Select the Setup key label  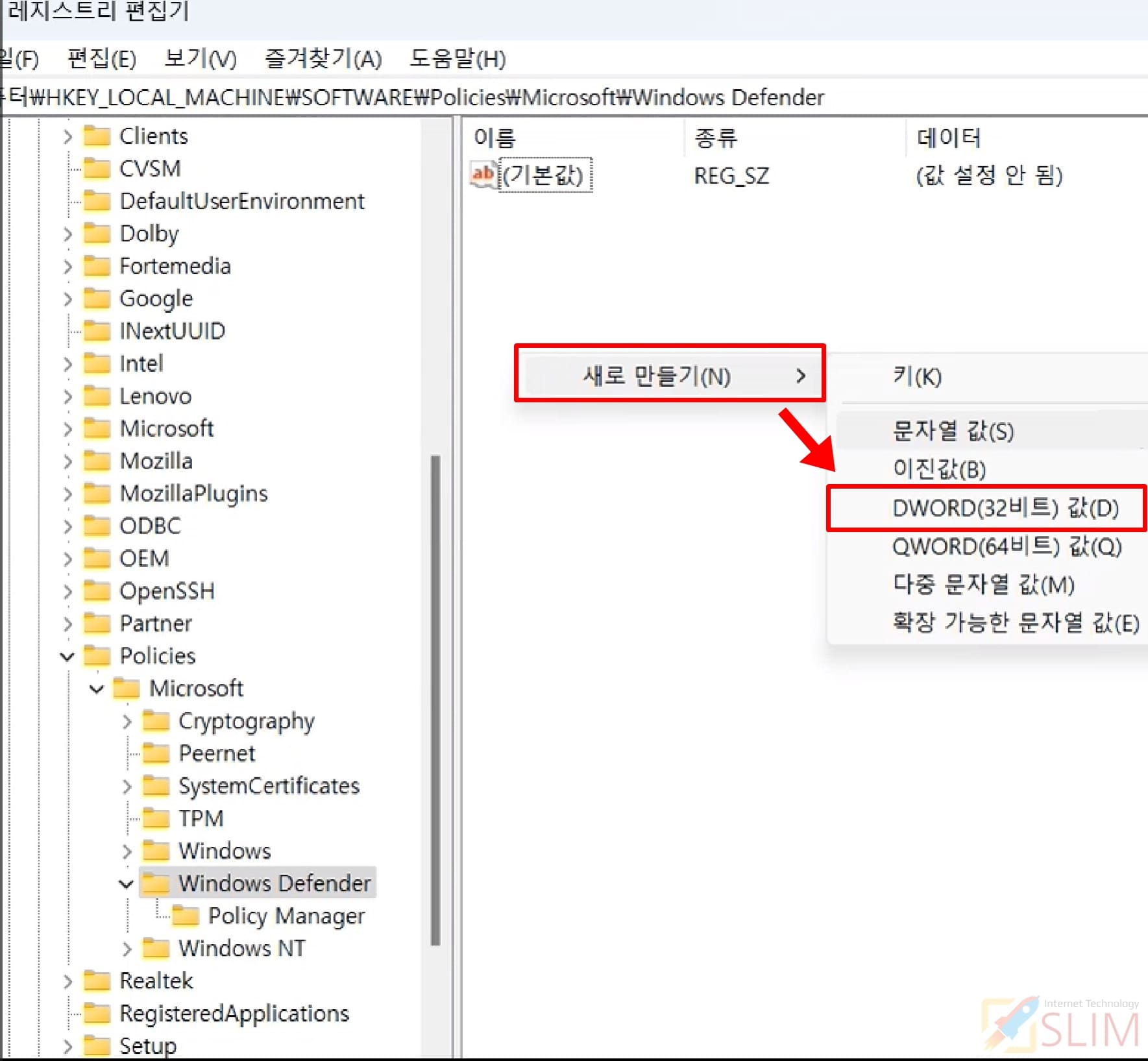(148, 1045)
